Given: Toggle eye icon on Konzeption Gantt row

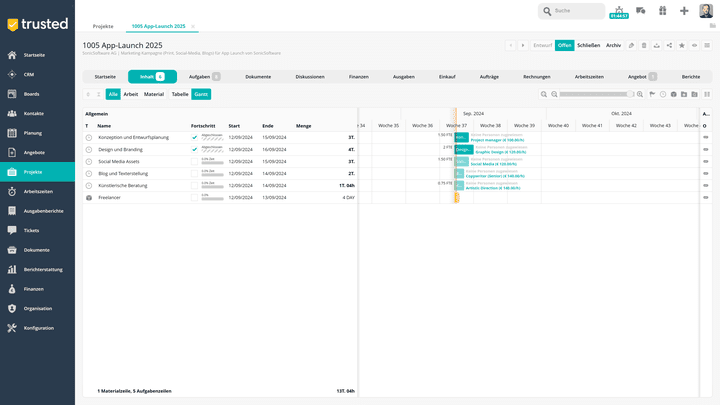Looking at the screenshot, I should click(706, 137).
